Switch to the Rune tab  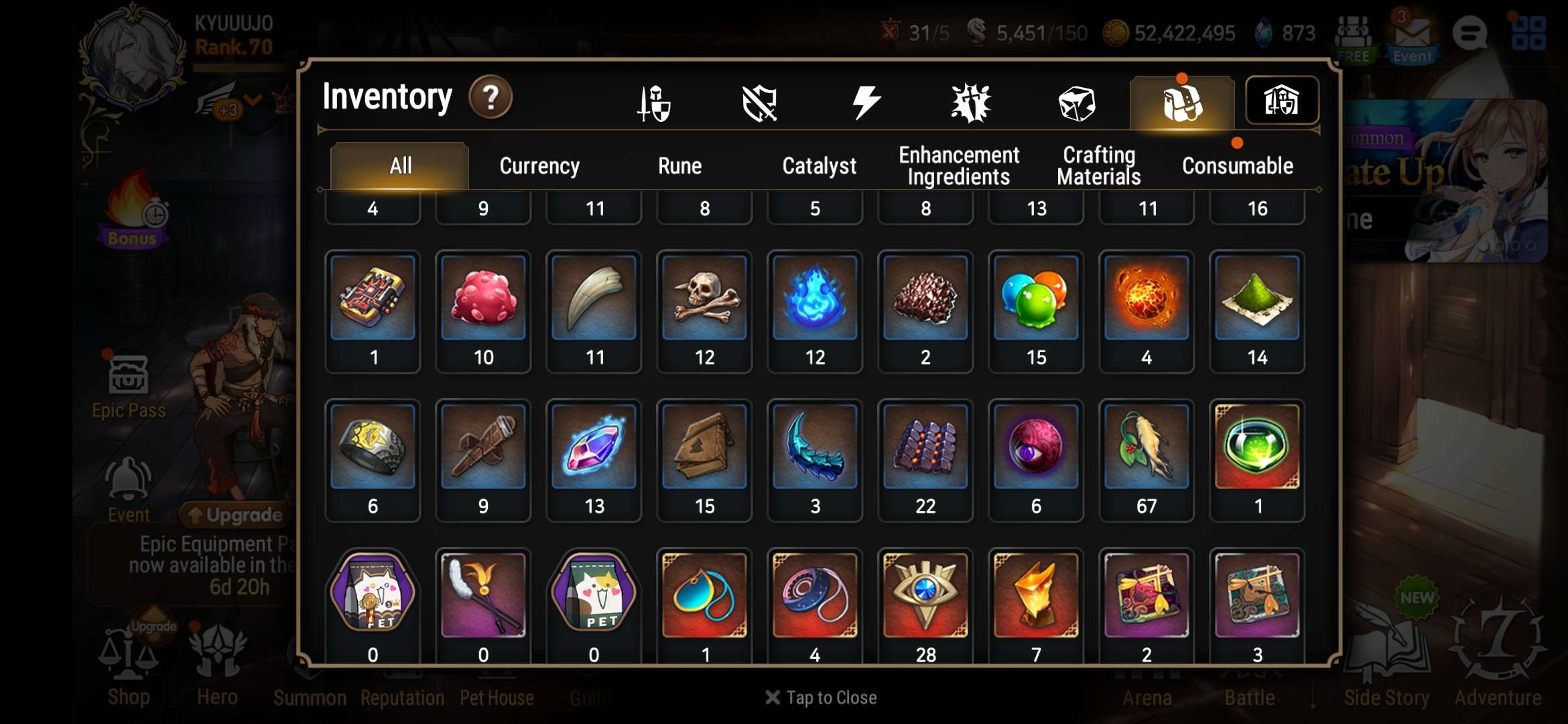(x=679, y=166)
